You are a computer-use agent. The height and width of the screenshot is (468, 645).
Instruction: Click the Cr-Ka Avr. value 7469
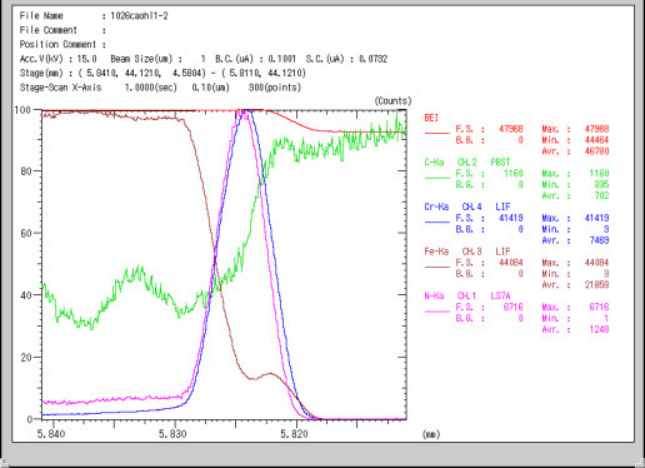[599, 240]
